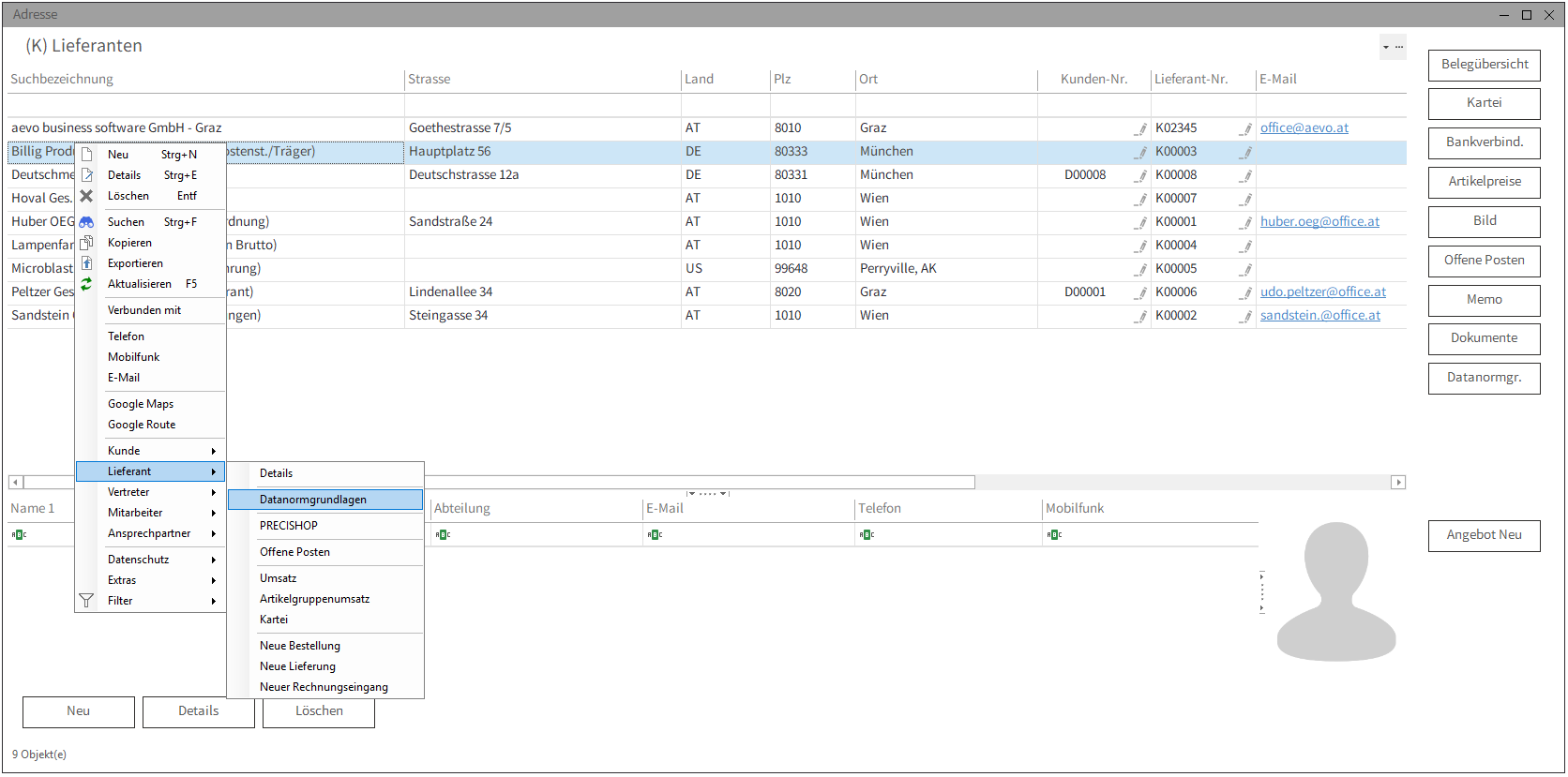Click the Angebot Neu button

click(1485, 535)
